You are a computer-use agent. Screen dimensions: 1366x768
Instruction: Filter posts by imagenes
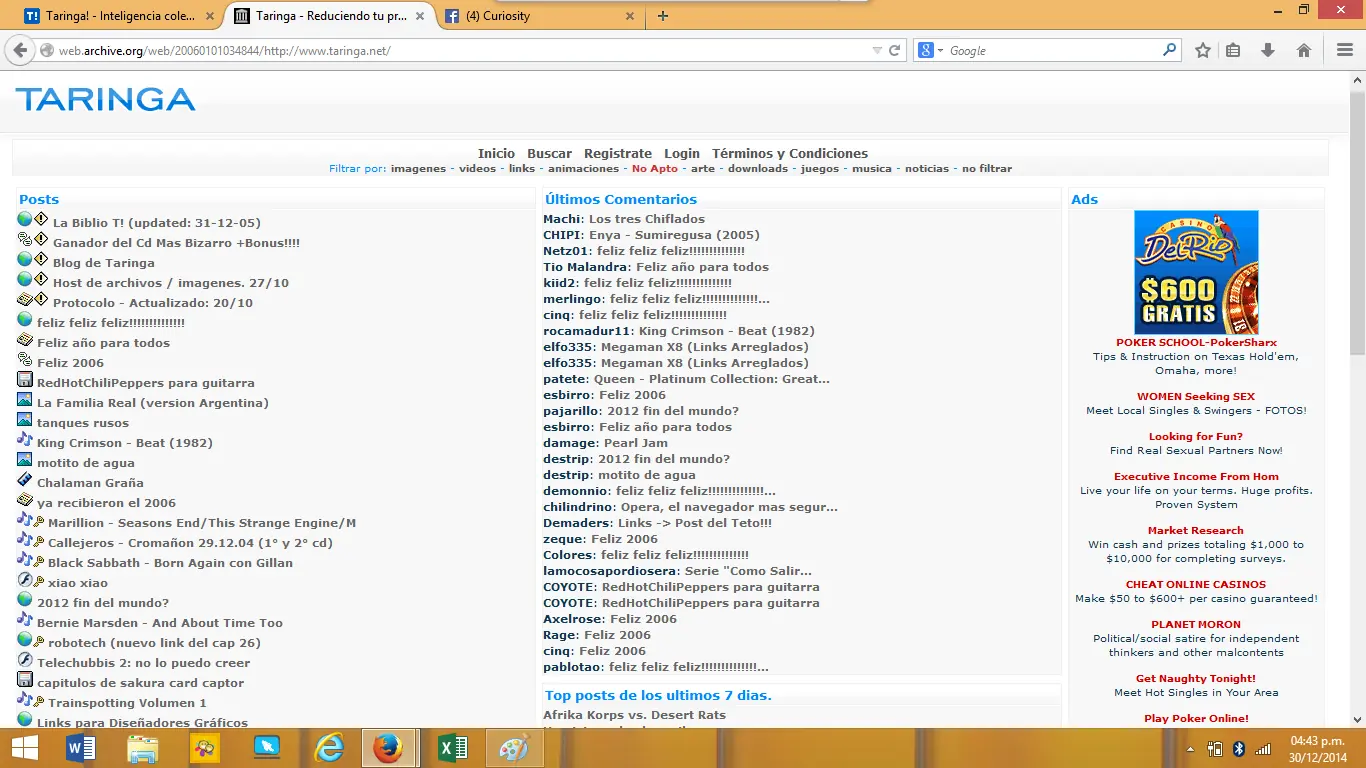click(x=418, y=169)
